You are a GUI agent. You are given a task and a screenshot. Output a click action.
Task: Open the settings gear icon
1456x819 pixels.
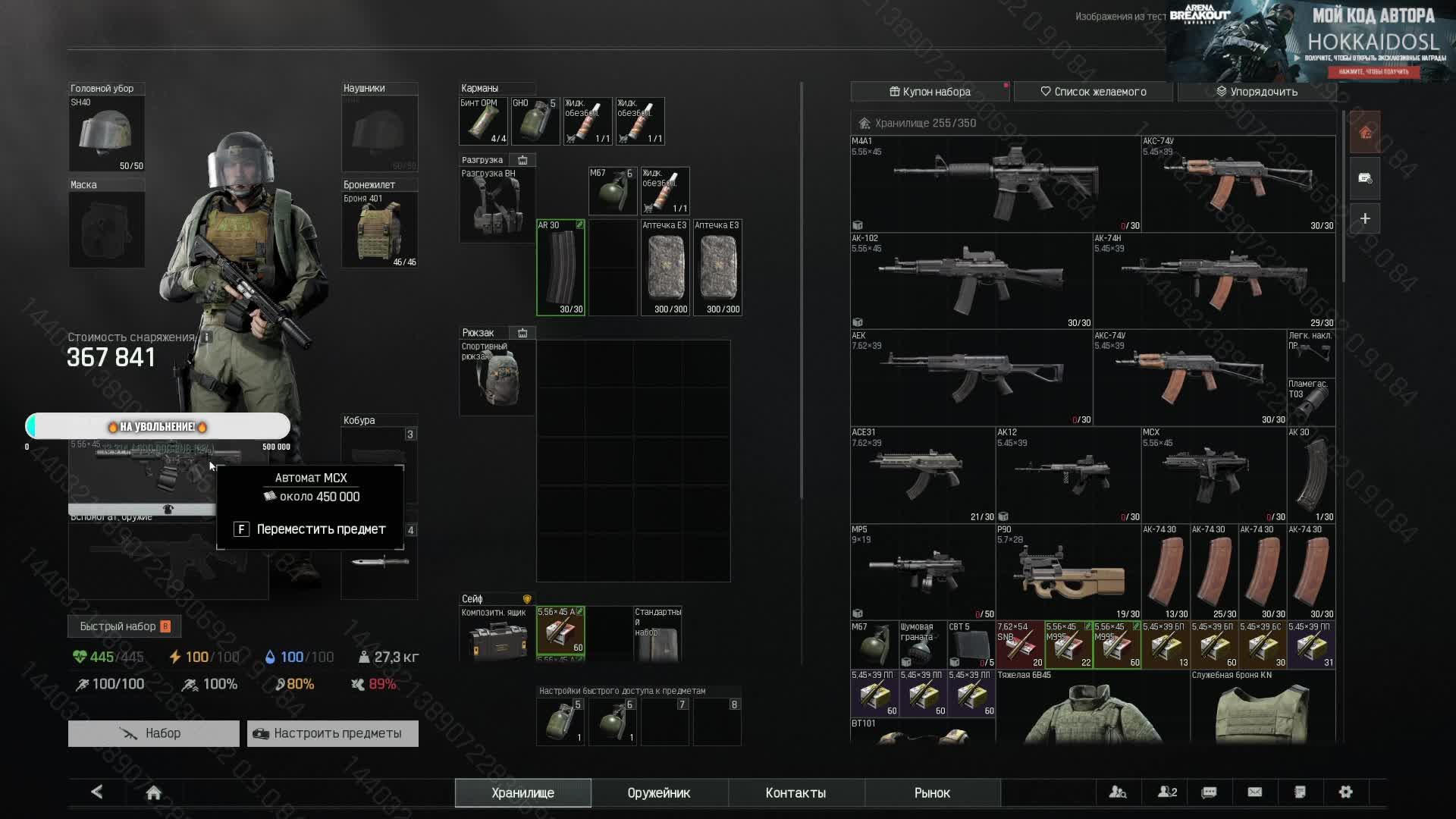[x=1345, y=792]
